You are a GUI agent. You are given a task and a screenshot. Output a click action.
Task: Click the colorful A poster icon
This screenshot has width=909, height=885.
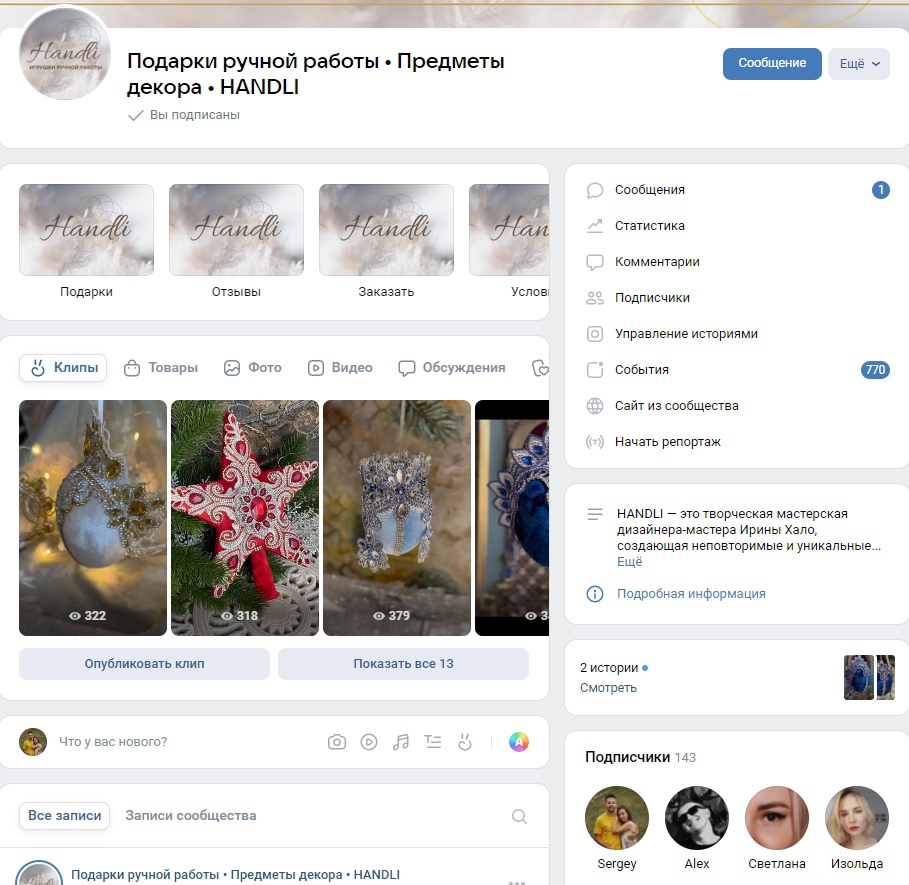click(519, 742)
